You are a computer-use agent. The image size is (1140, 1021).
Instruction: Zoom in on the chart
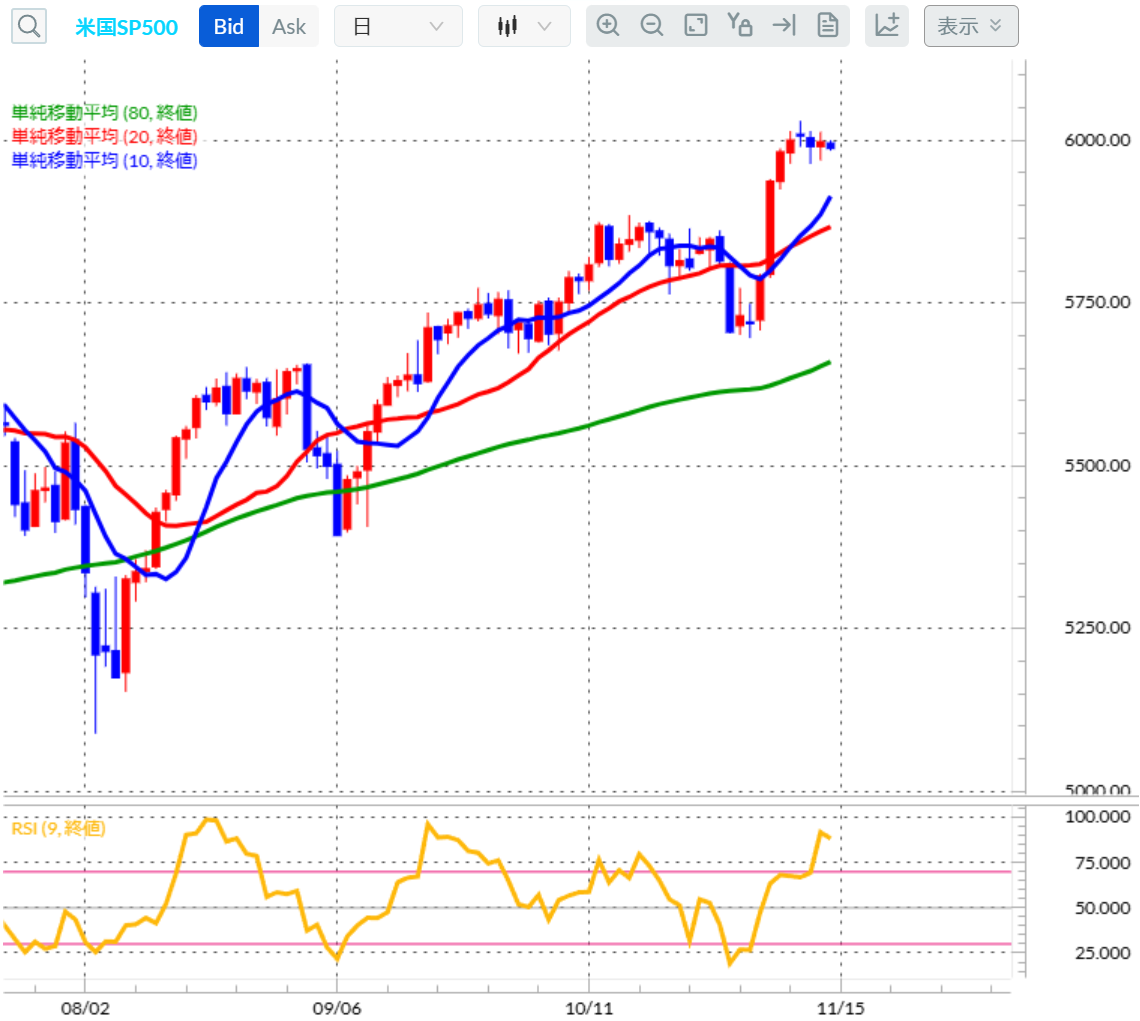pos(608,25)
